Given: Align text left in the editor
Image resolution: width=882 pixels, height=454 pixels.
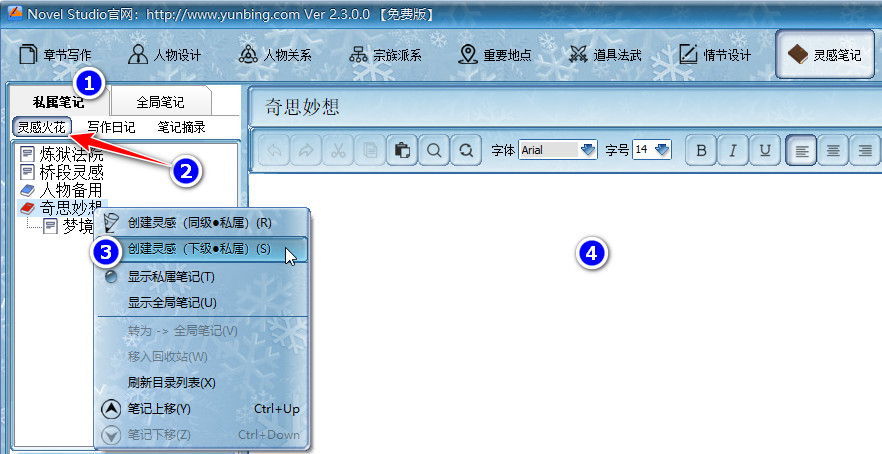Looking at the screenshot, I should point(801,150).
